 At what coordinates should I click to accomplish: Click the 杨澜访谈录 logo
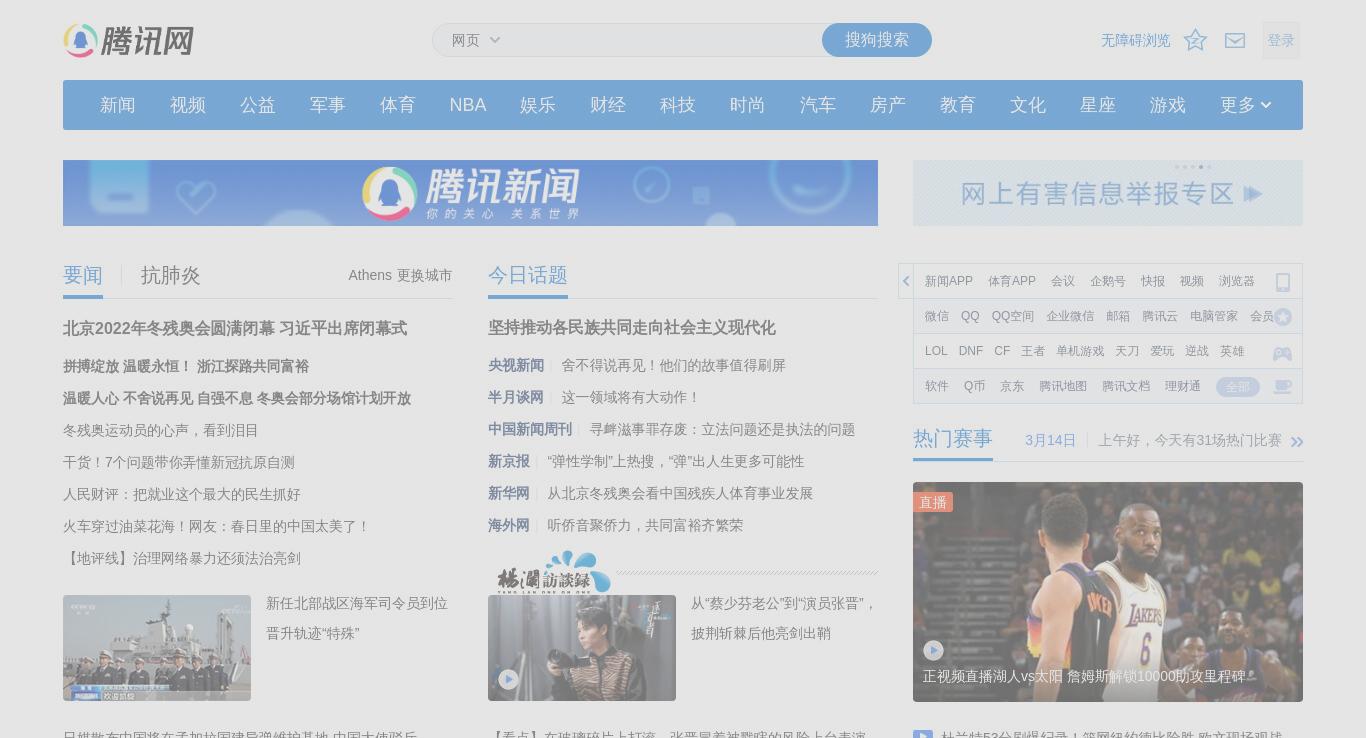553,573
